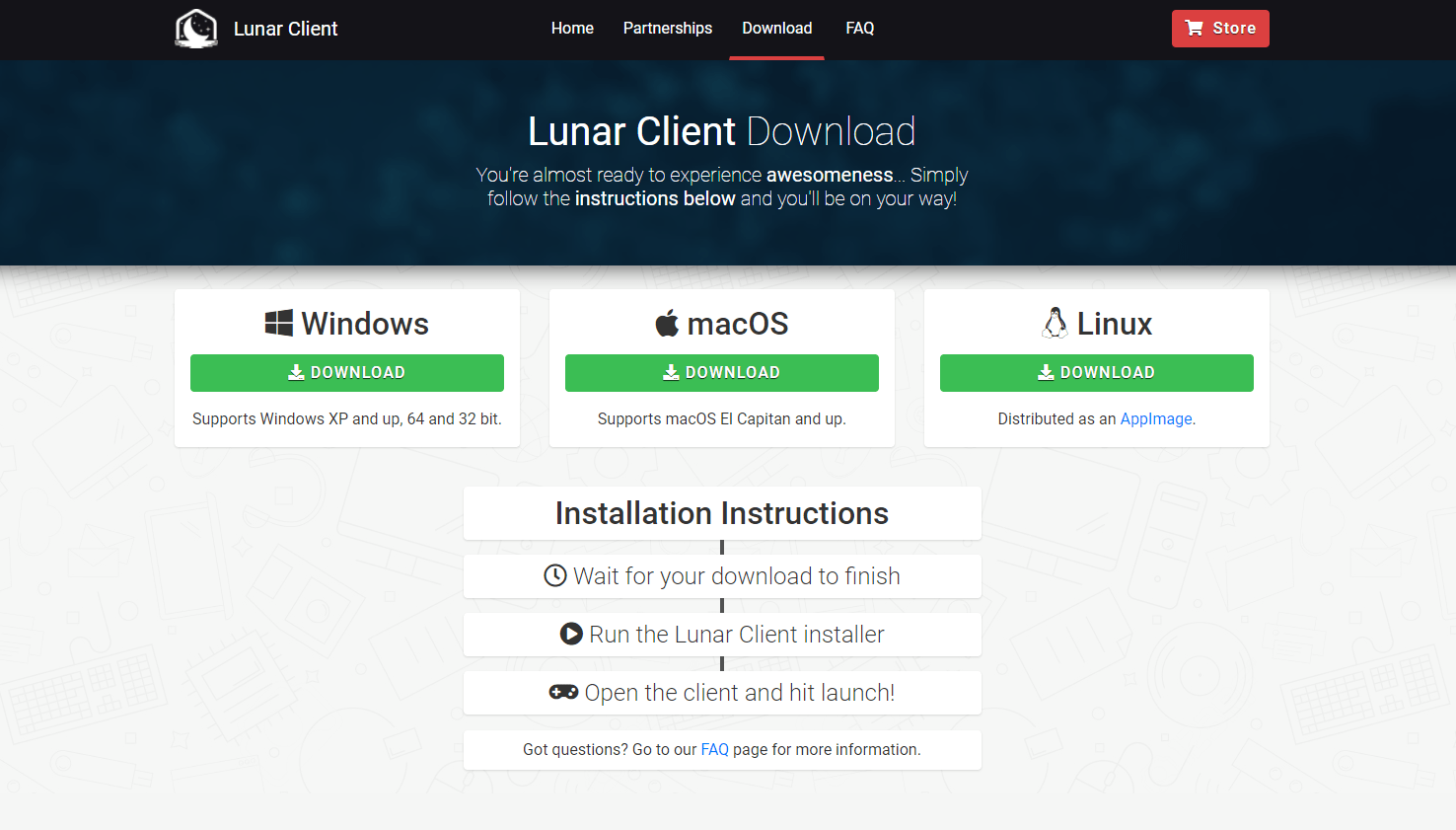Open the Store button
This screenshot has width=1456, height=830.
pyautogui.click(x=1220, y=29)
